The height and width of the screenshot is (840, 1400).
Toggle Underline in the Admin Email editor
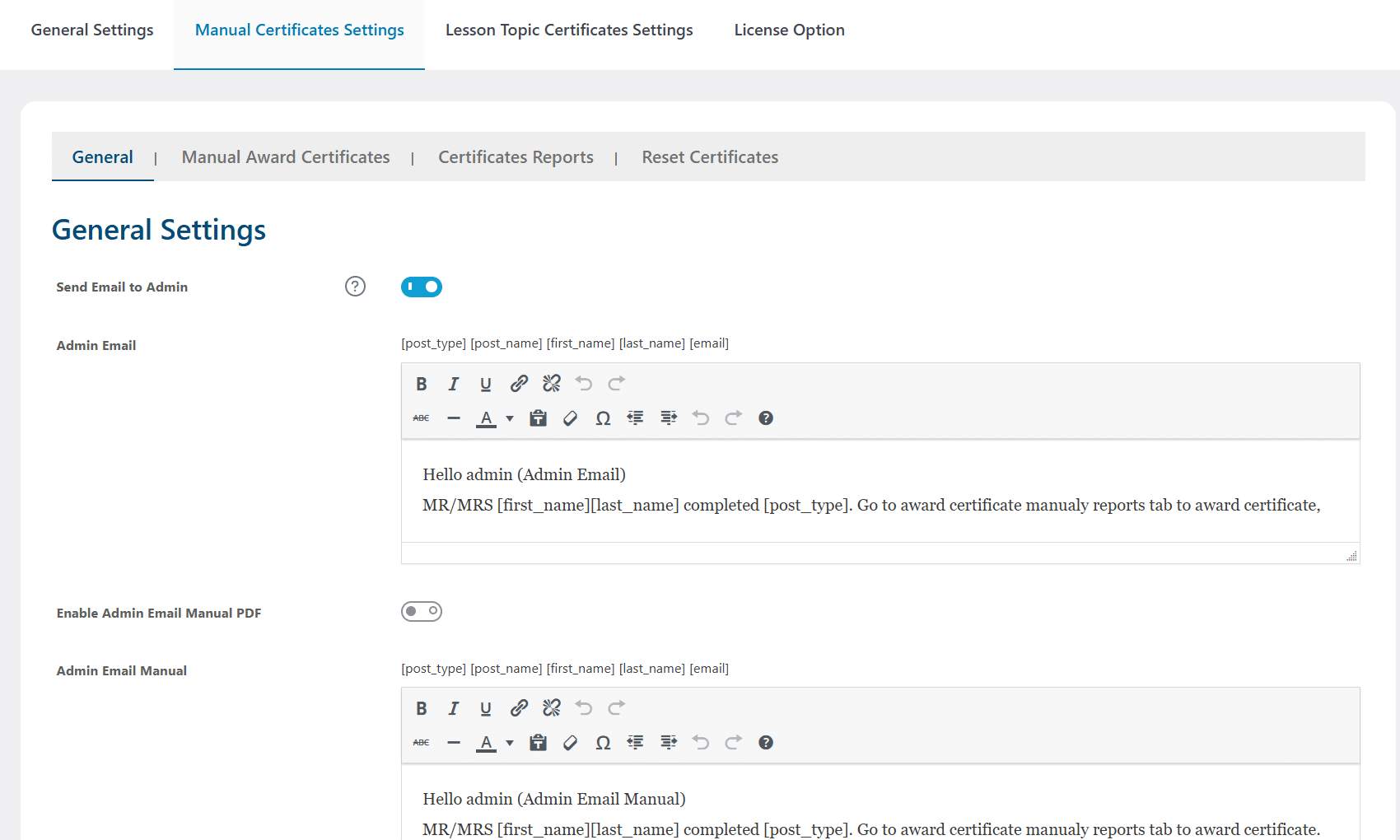click(486, 384)
